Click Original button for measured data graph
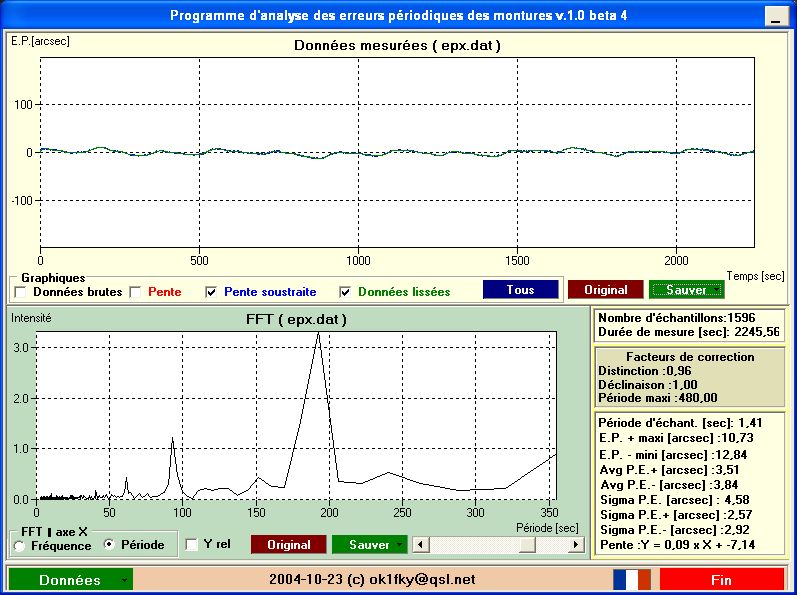The image size is (797, 595). (605, 290)
